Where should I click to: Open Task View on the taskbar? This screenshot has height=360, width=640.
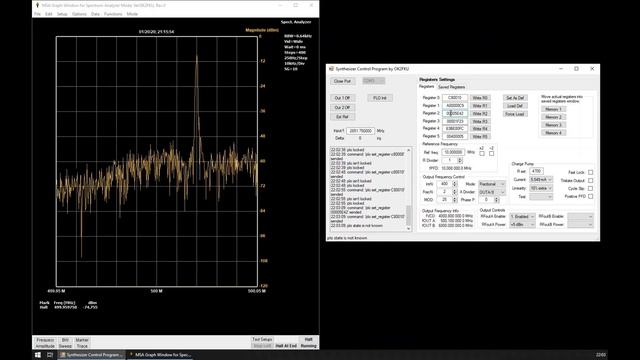click(50, 355)
